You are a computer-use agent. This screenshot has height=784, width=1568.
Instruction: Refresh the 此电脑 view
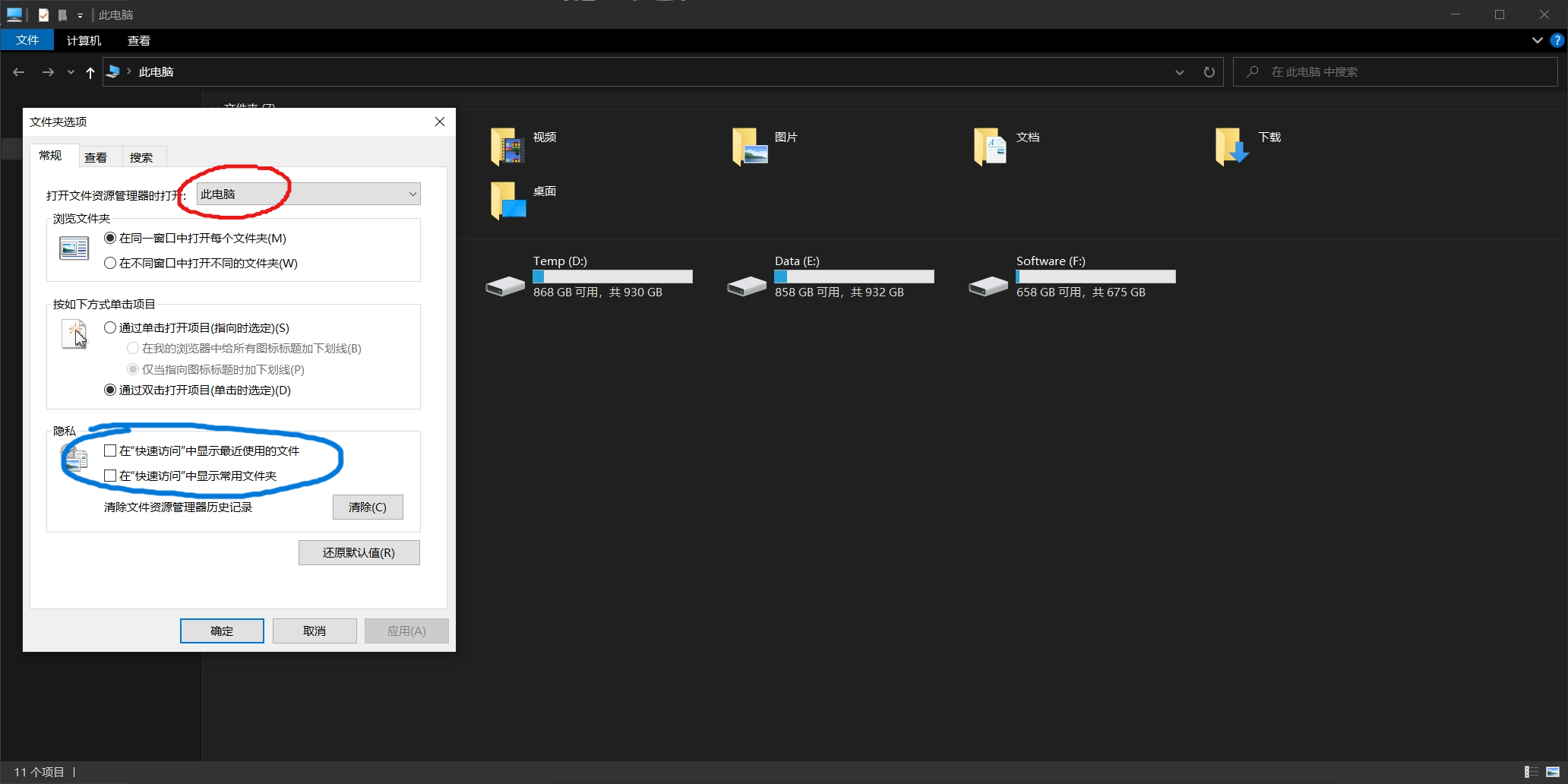coord(1209,72)
